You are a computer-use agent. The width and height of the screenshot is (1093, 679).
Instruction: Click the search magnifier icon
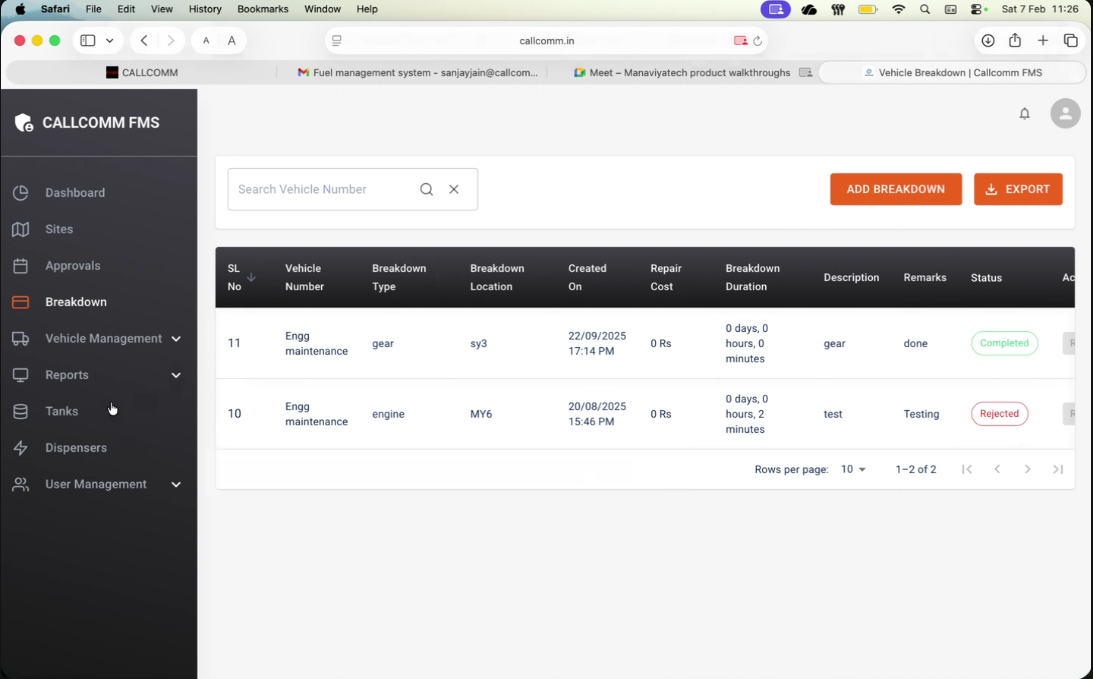click(426, 188)
